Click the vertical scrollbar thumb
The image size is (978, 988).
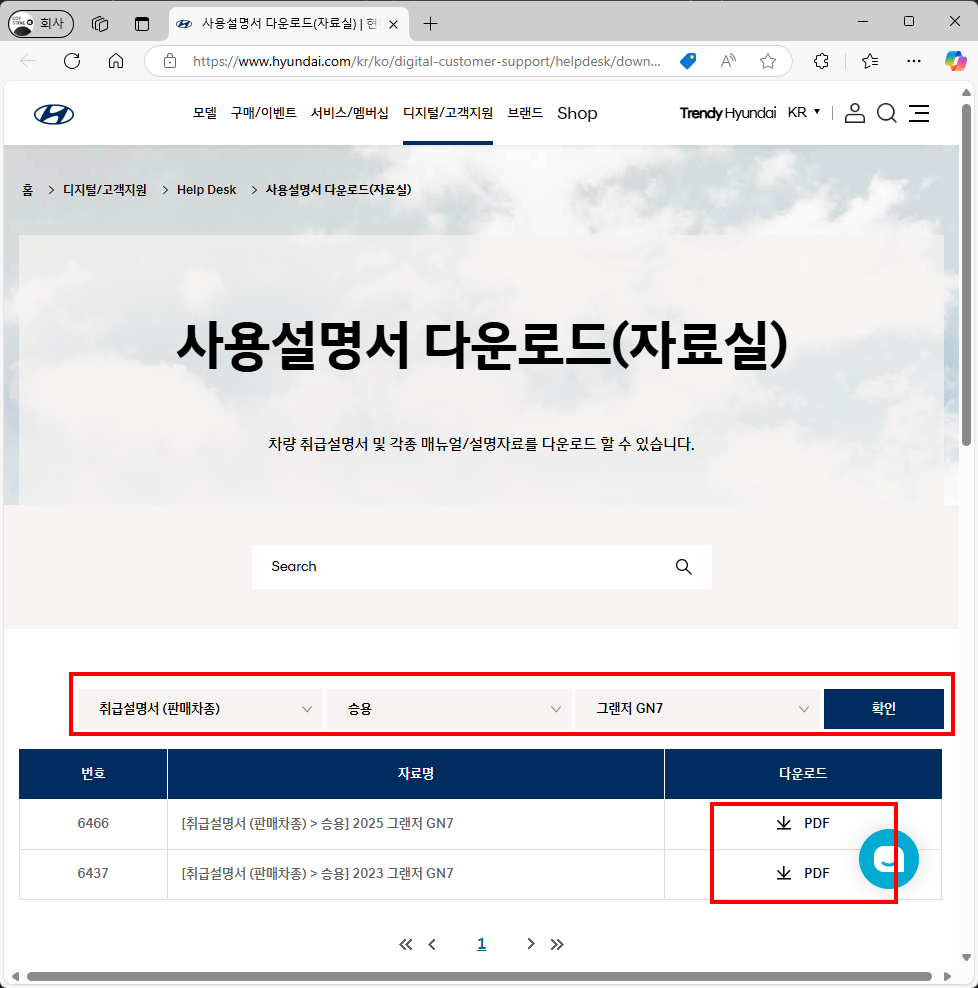(967, 275)
